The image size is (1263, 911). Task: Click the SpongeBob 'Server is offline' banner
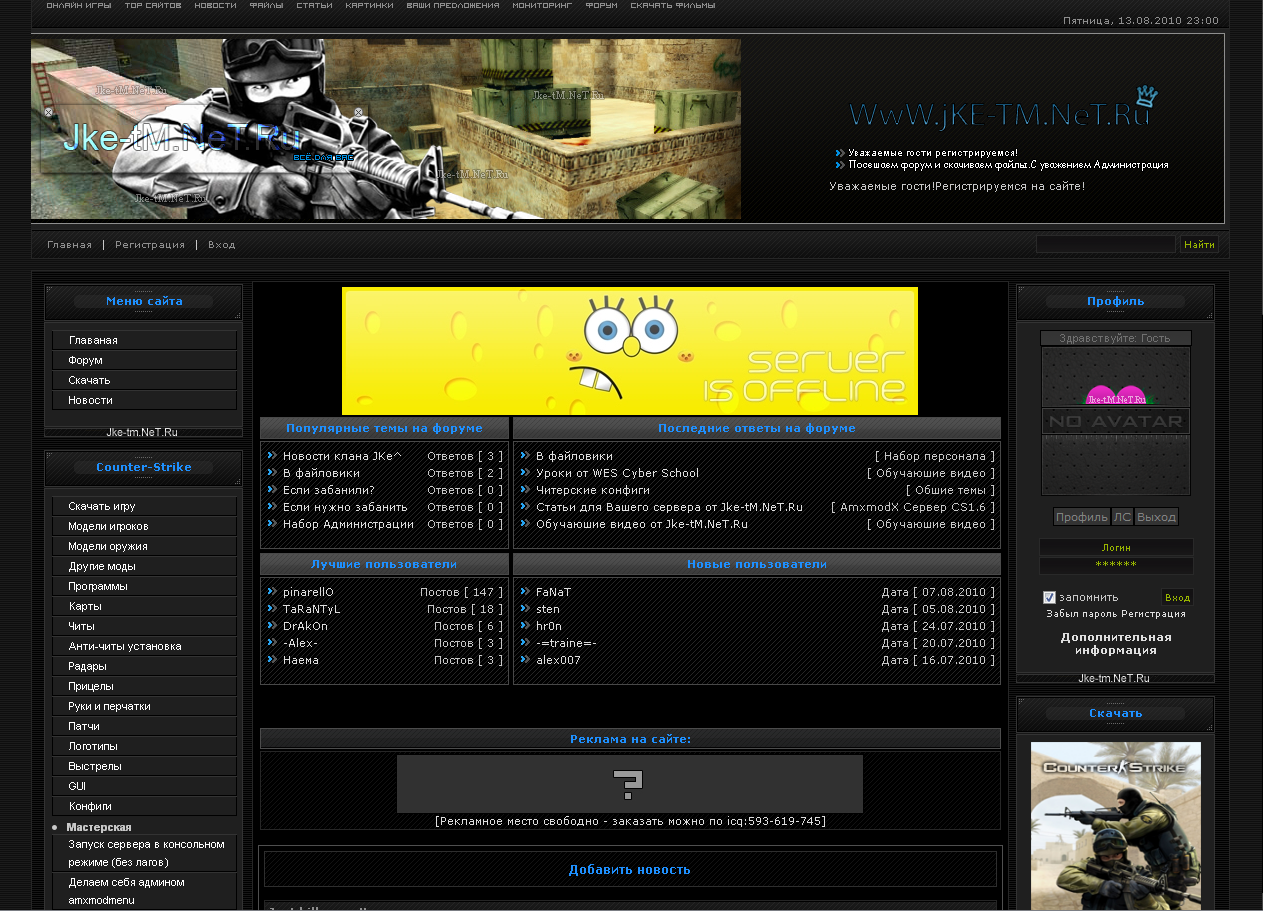630,351
